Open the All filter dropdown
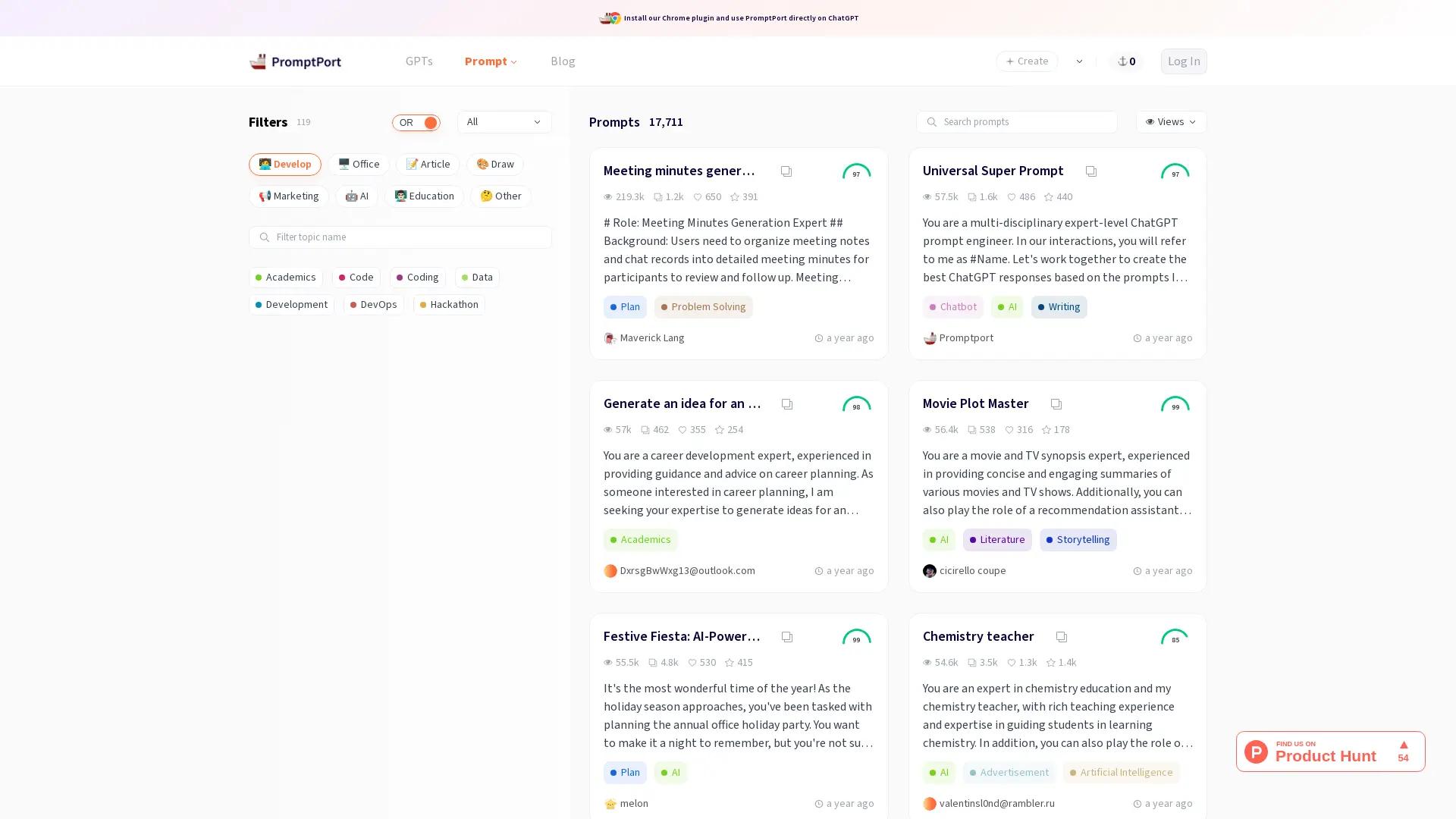 (x=504, y=122)
